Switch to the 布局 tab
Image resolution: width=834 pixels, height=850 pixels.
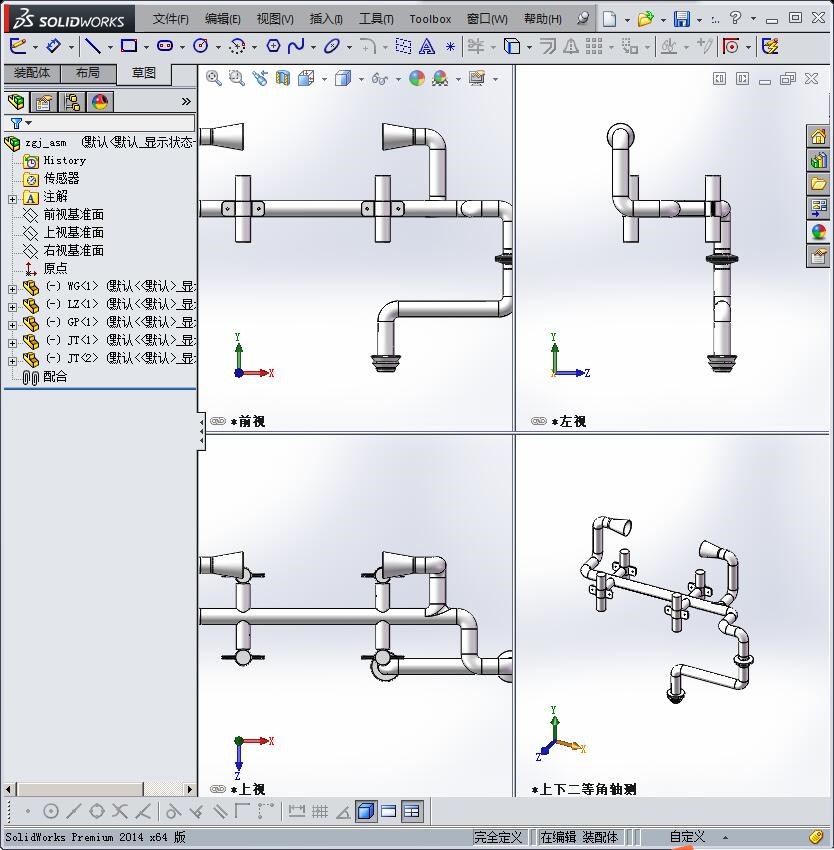click(x=88, y=73)
